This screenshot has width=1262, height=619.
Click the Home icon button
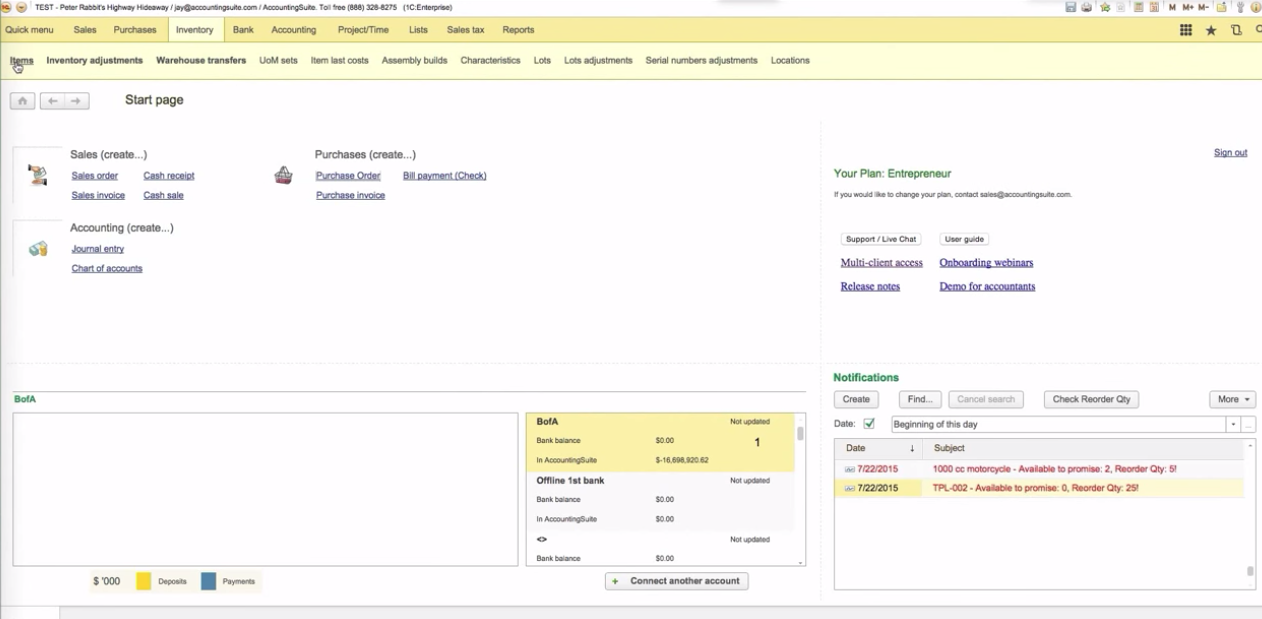(22, 101)
